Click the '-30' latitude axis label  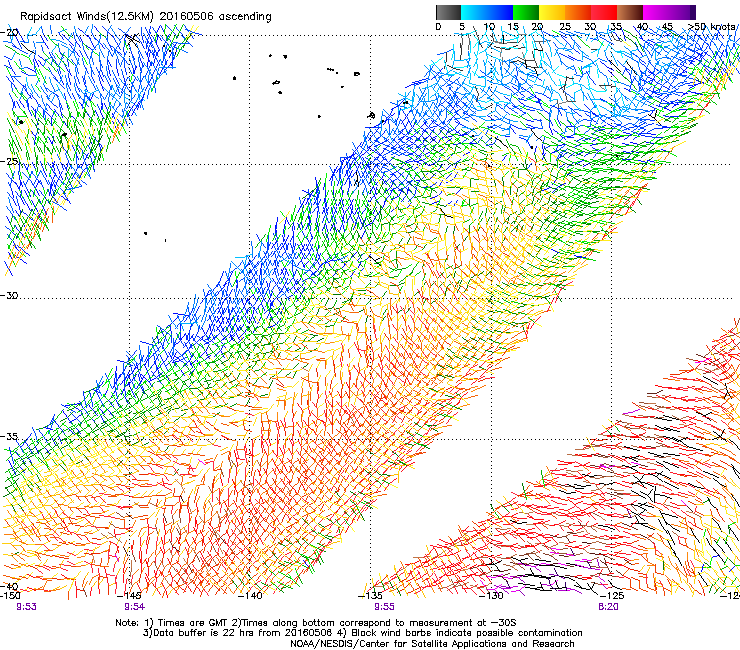point(10,295)
